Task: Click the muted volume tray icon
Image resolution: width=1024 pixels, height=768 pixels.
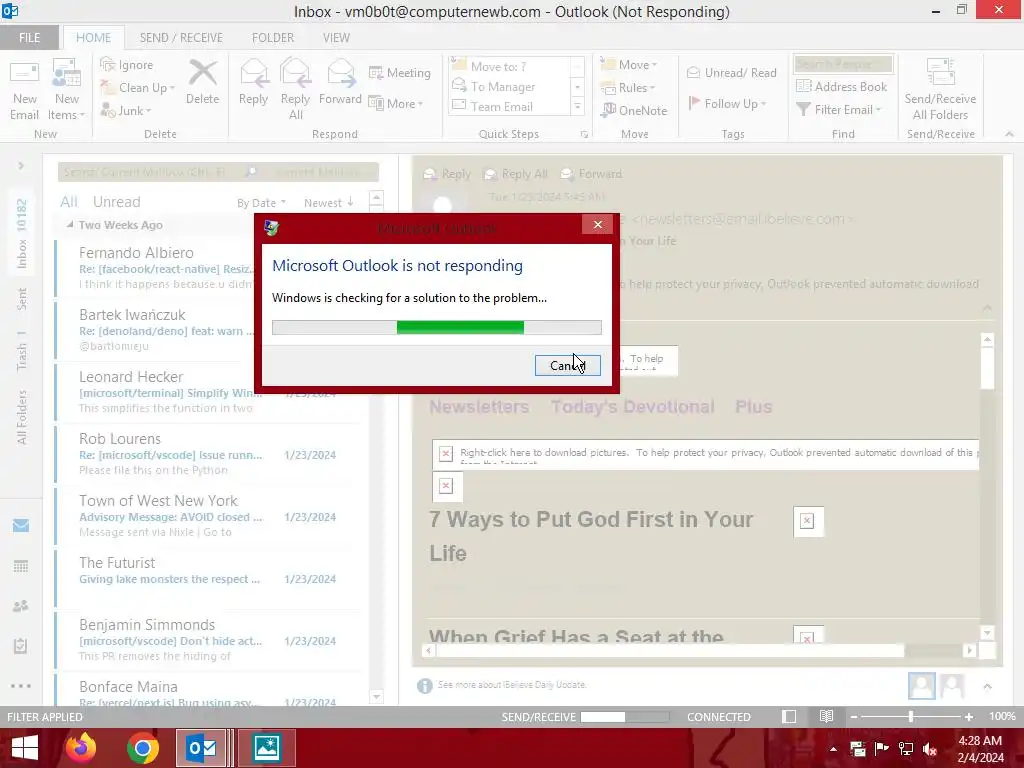Action: coord(930,749)
